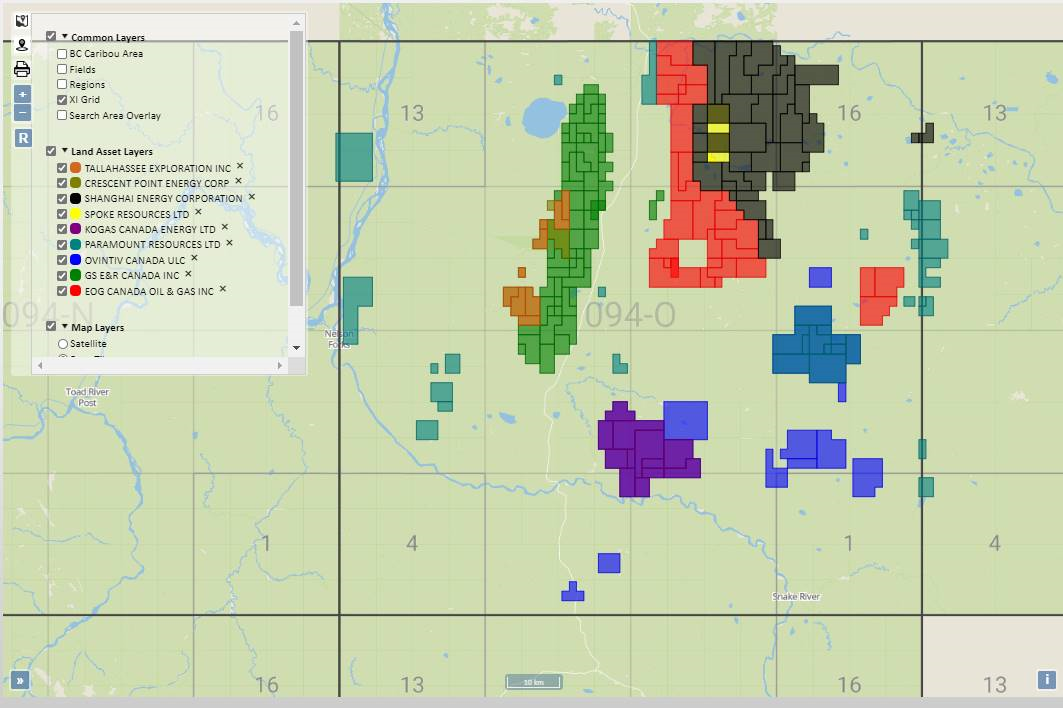This screenshot has width=1063, height=708.
Task: Click the map layers icon at top-left
Action: (x=22, y=21)
